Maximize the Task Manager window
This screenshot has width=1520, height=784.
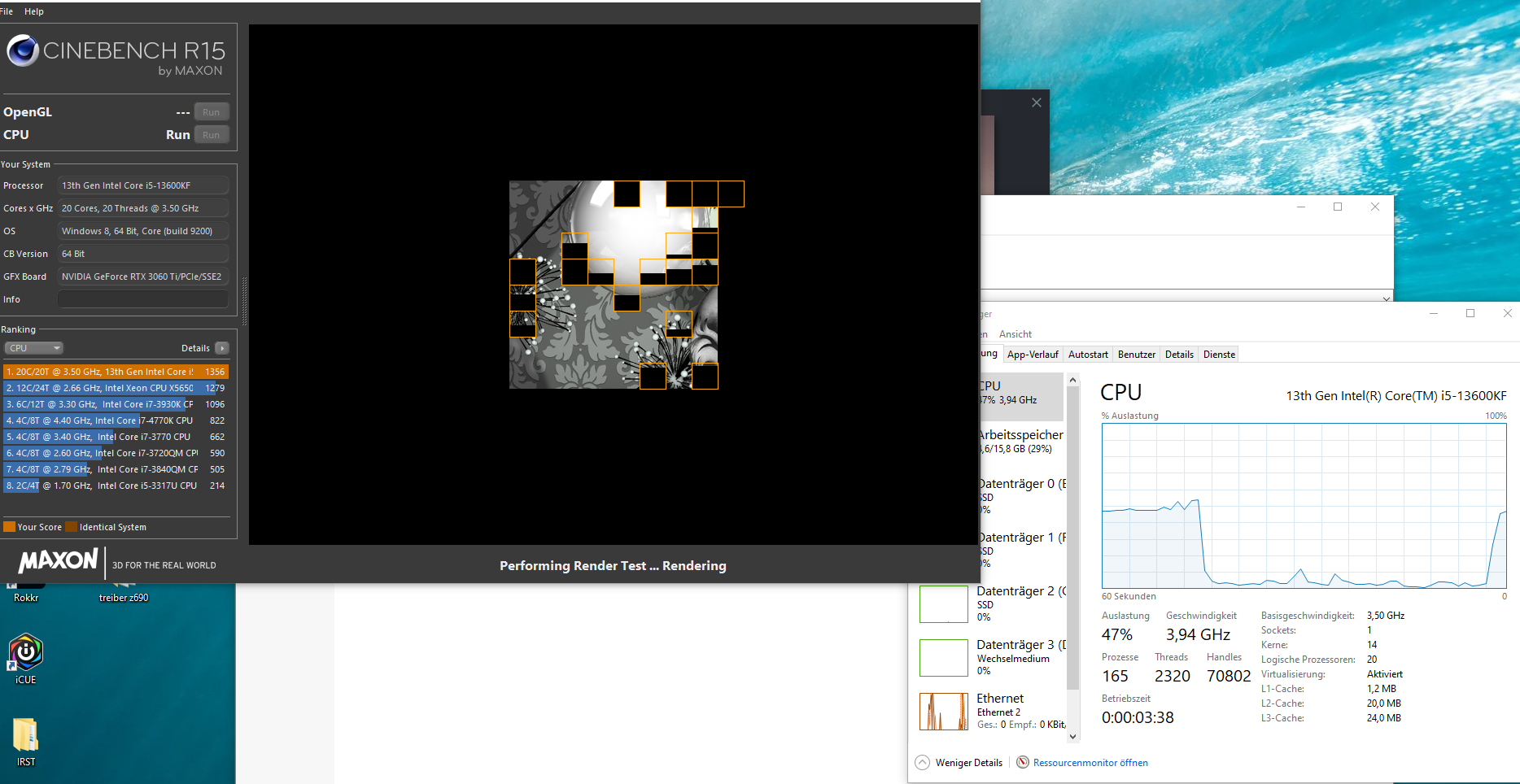click(x=1470, y=313)
